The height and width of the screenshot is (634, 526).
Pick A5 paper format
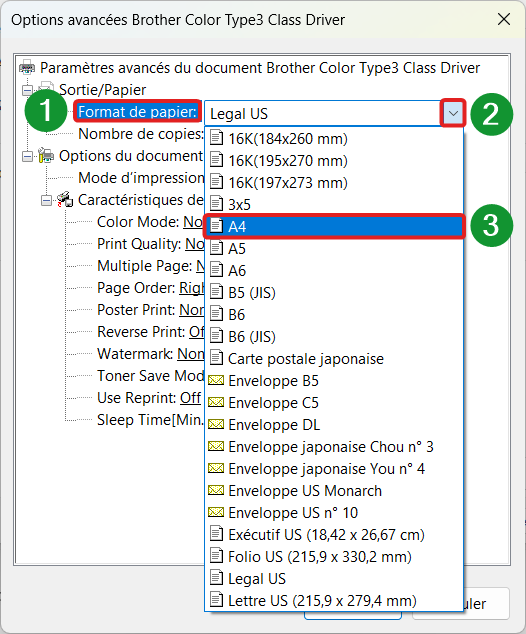pos(334,248)
